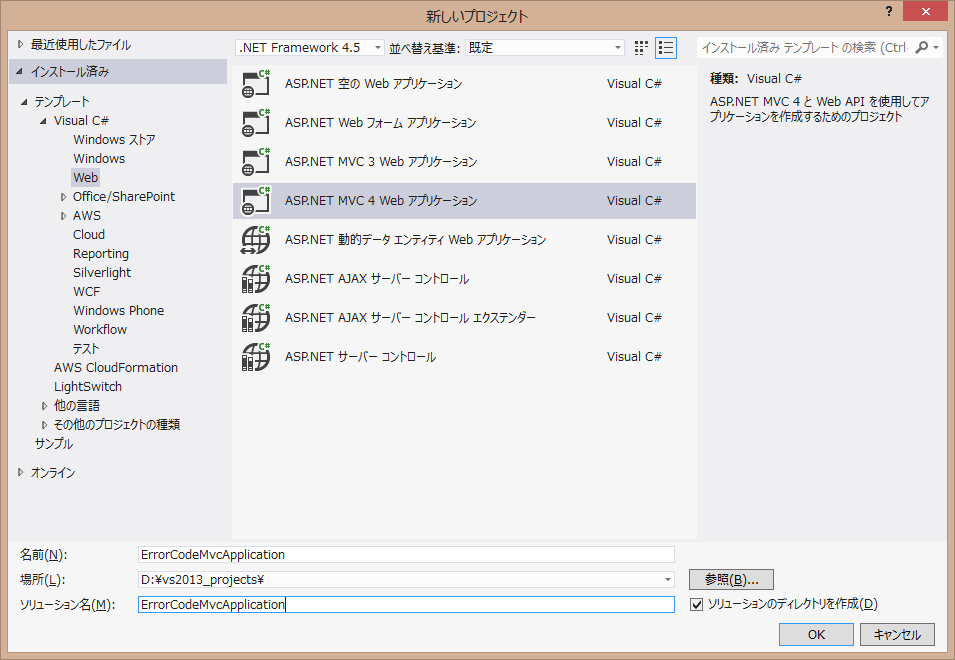
Task: Select the ASP.NET 空の Web アプリケーション template icon
Action: coord(255,84)
